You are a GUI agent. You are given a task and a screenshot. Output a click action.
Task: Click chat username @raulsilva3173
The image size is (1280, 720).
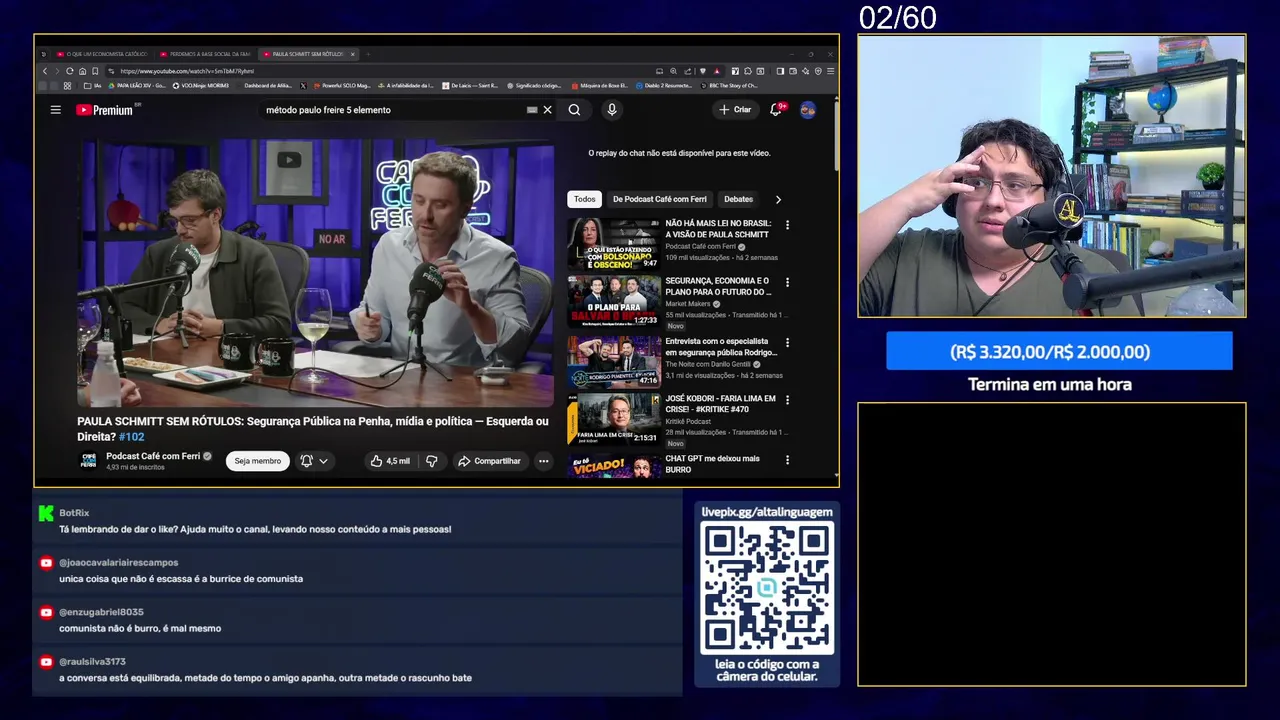tap(92, 662)
